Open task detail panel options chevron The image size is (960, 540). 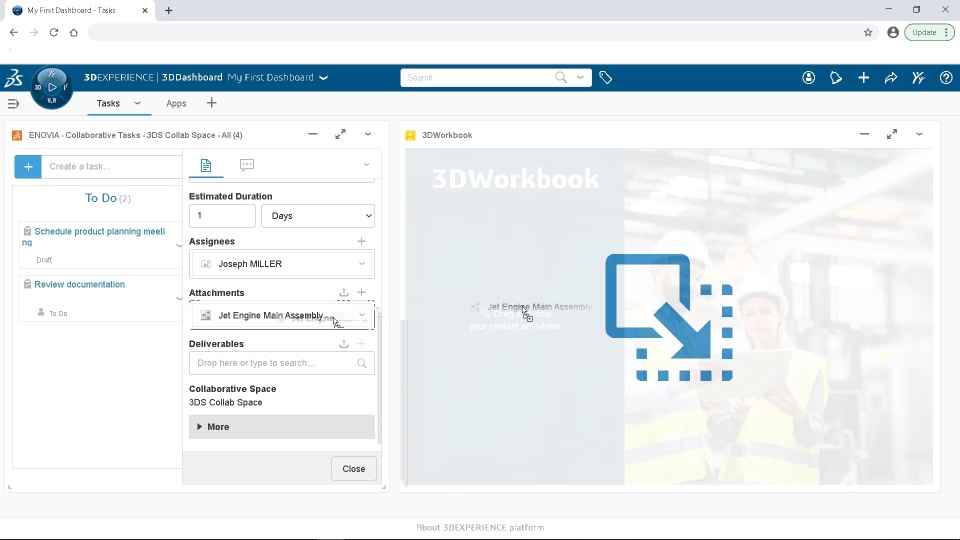click(366, 165)
